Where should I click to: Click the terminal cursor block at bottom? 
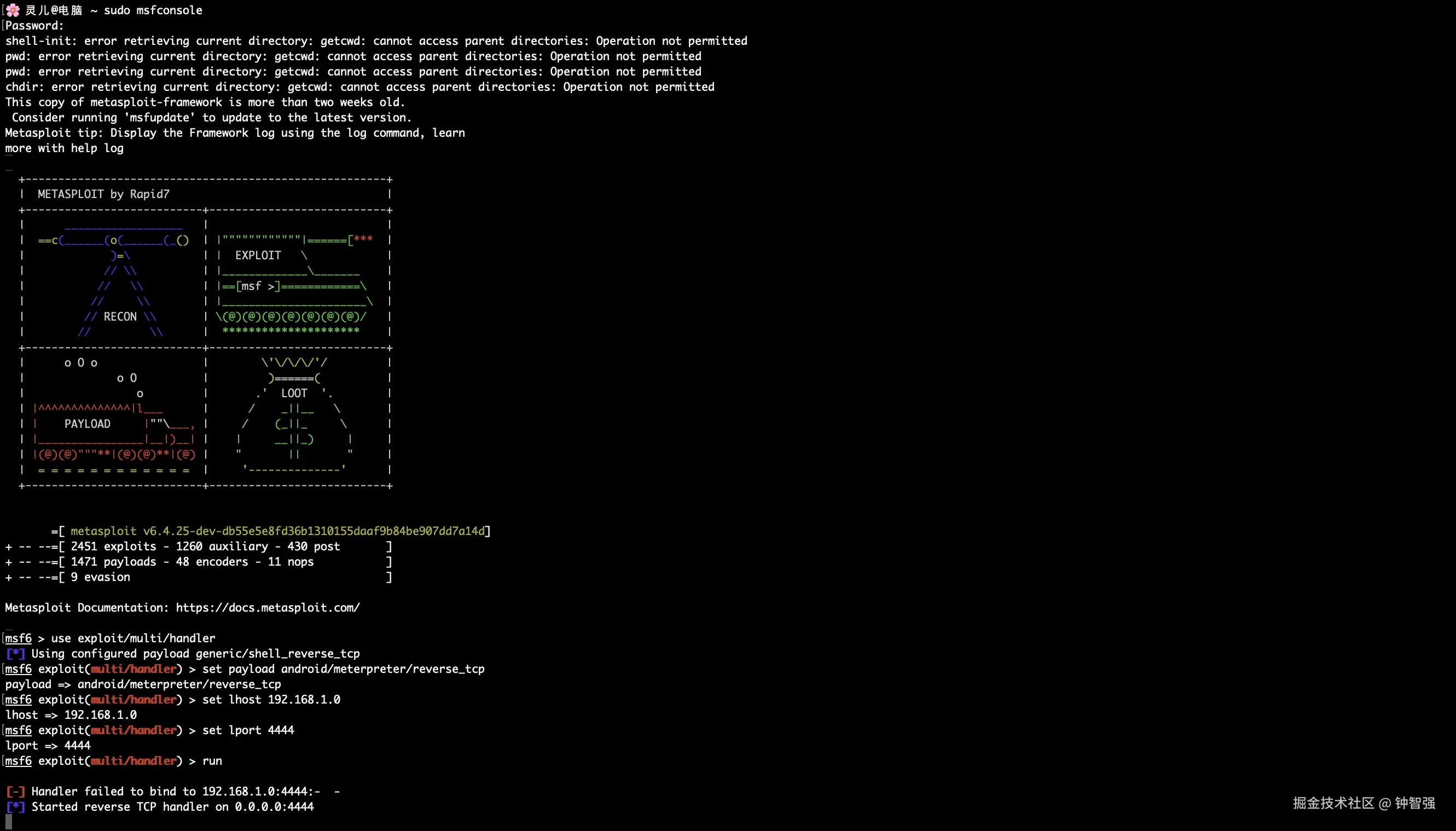click(x=9, y=822)
